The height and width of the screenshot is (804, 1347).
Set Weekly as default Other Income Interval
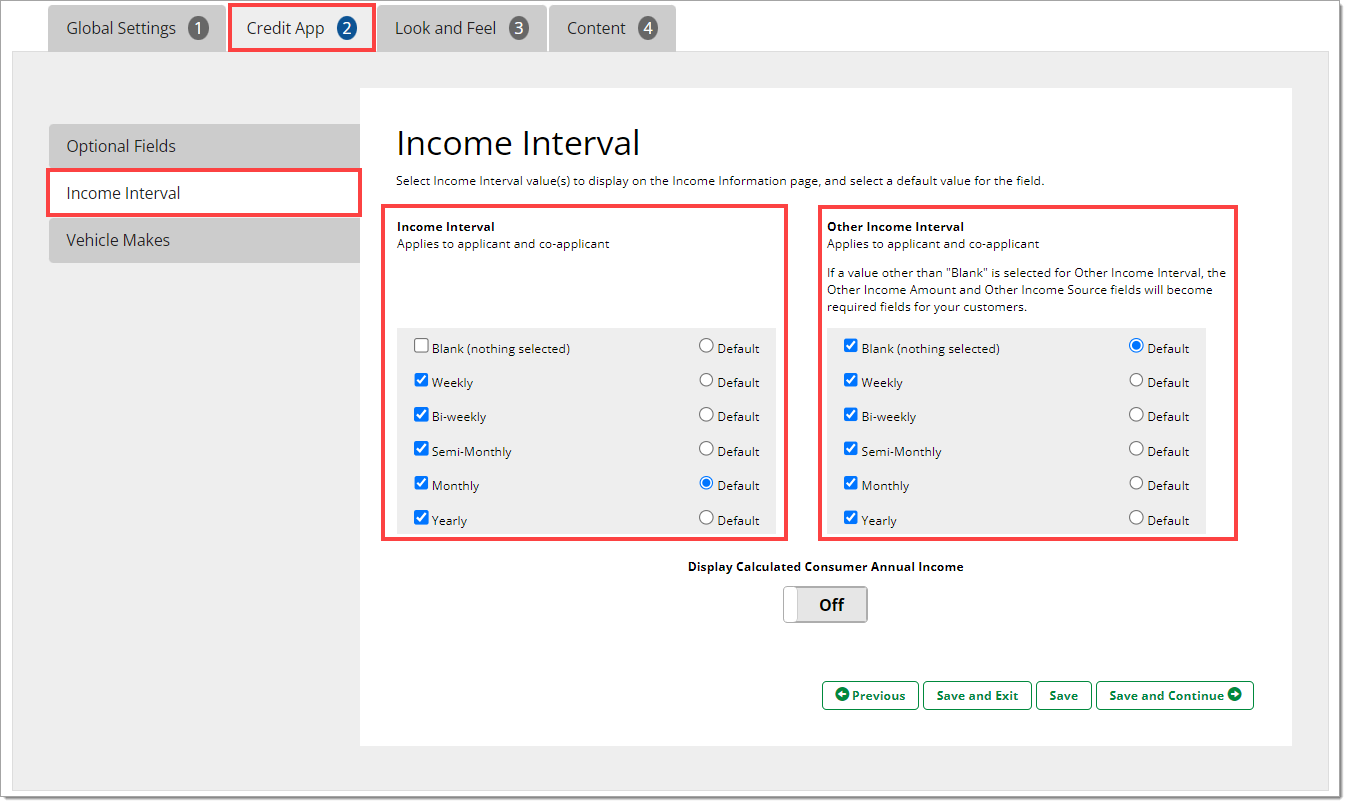[1136, 380]
